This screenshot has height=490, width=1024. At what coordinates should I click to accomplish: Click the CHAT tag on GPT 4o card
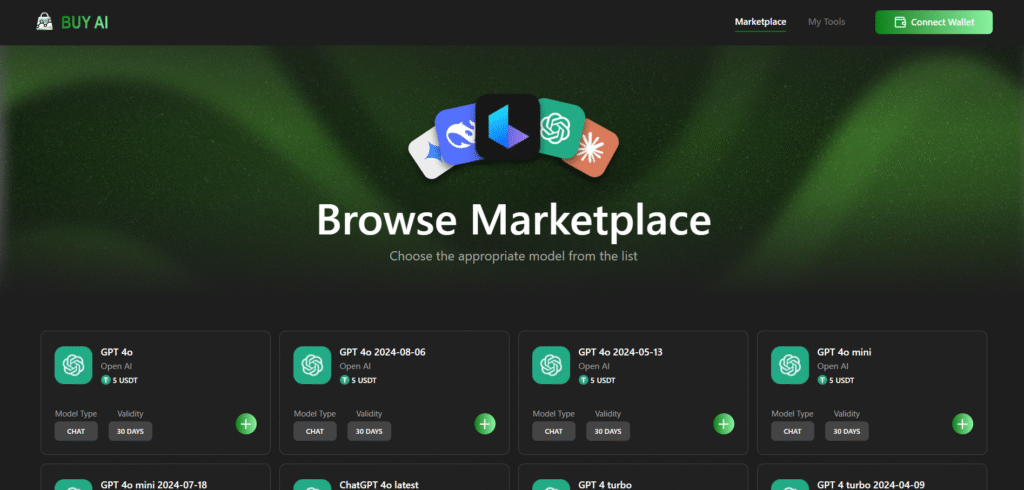[76, 431]
